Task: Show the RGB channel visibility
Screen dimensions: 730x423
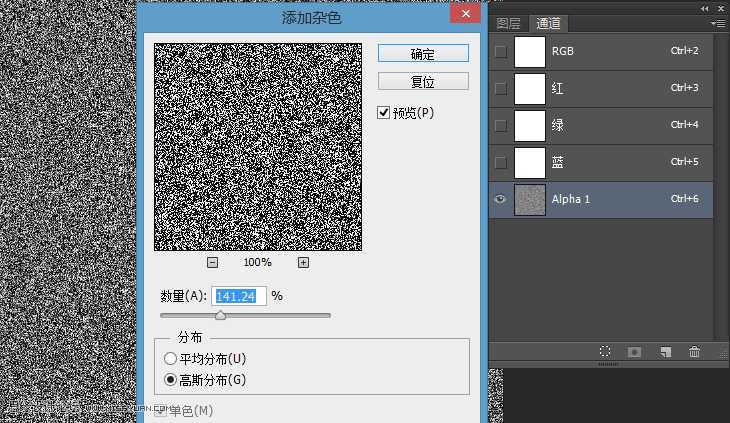Action: coord(501,51)
